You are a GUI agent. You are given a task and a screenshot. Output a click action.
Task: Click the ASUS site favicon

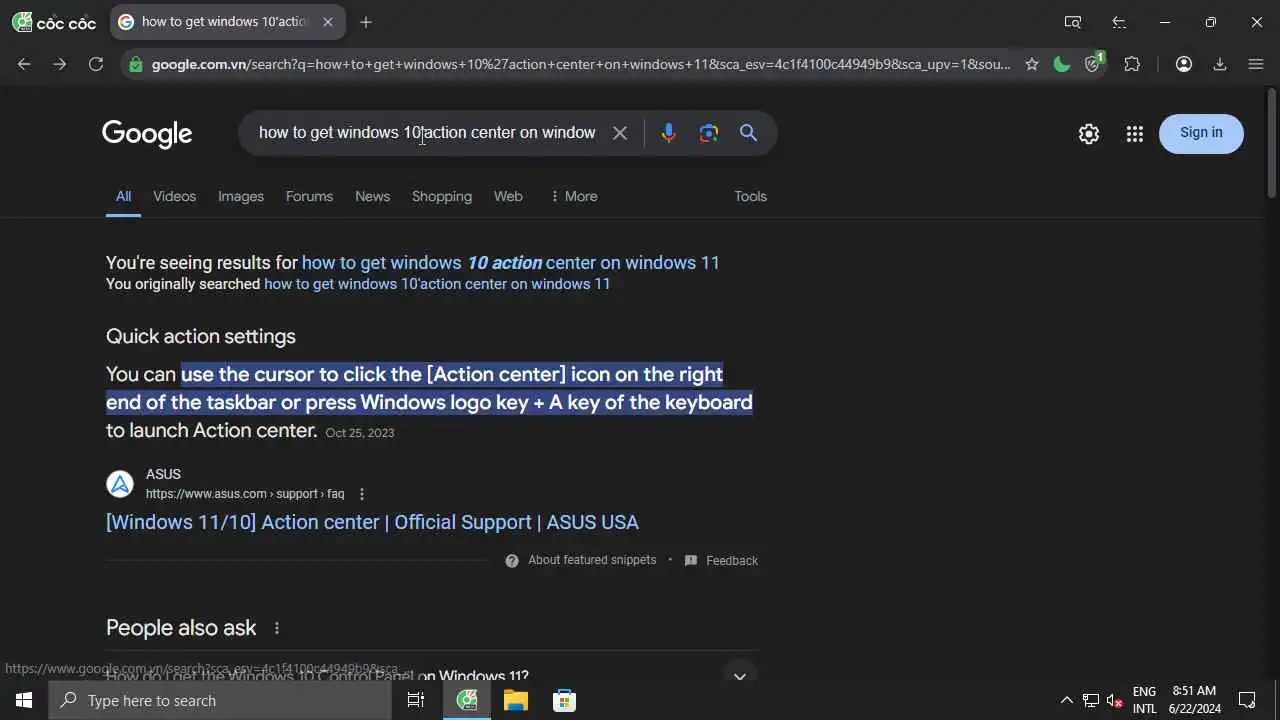point(120,484)
